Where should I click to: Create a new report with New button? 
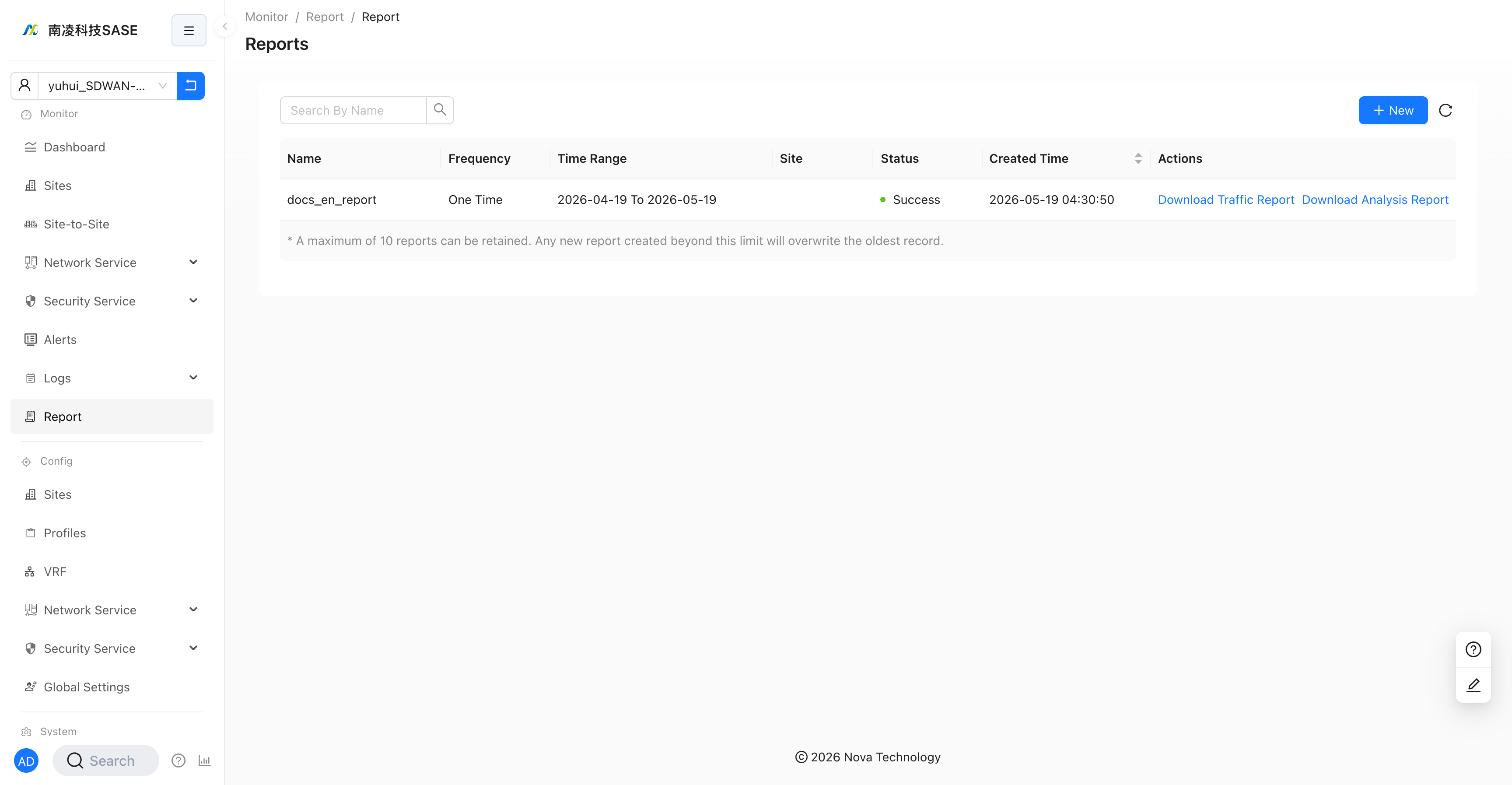(x=1393, y=110)
